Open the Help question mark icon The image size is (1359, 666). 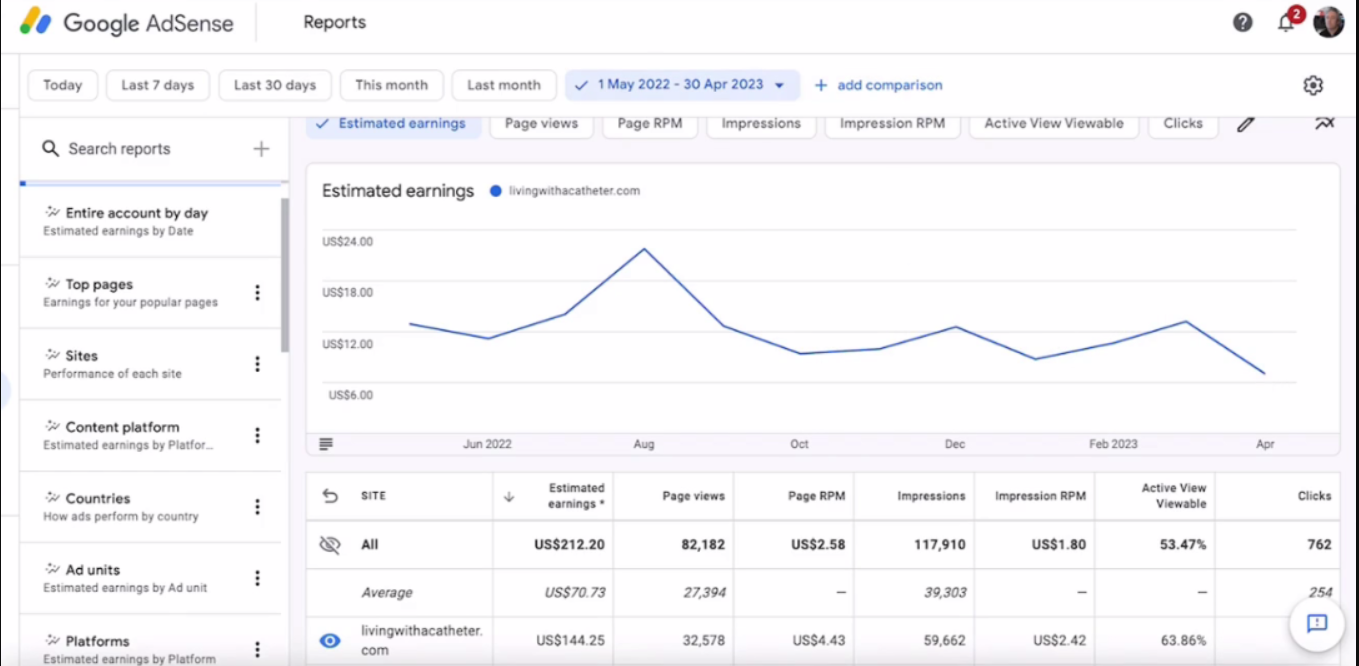point(1243,22)
